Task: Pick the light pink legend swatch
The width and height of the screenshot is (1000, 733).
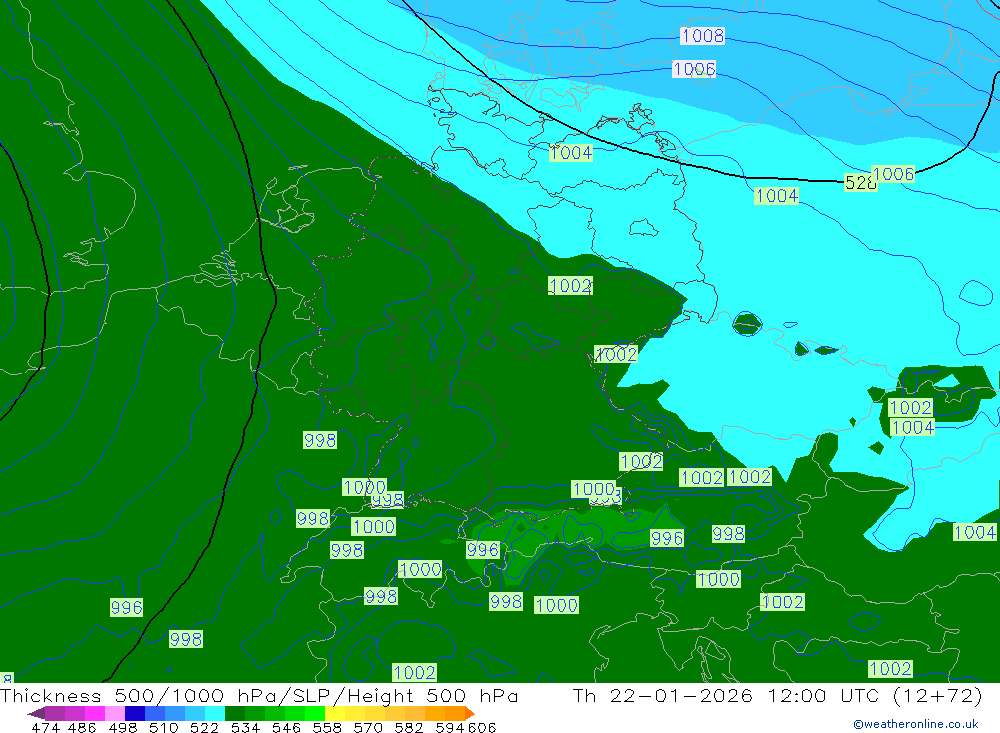Action: (x=115, y=713)
